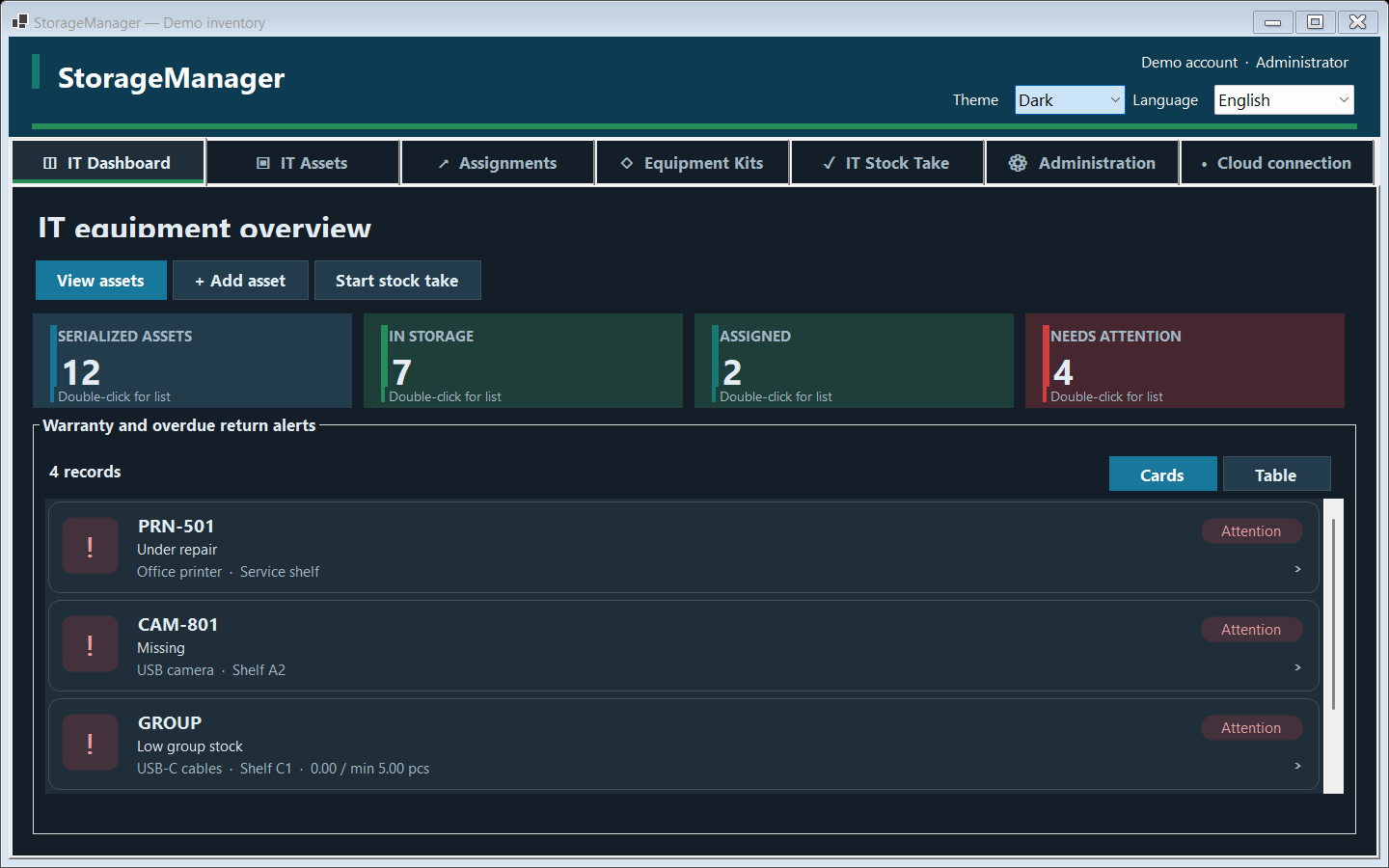Switch to the Assignments tab

coord(498,162)
